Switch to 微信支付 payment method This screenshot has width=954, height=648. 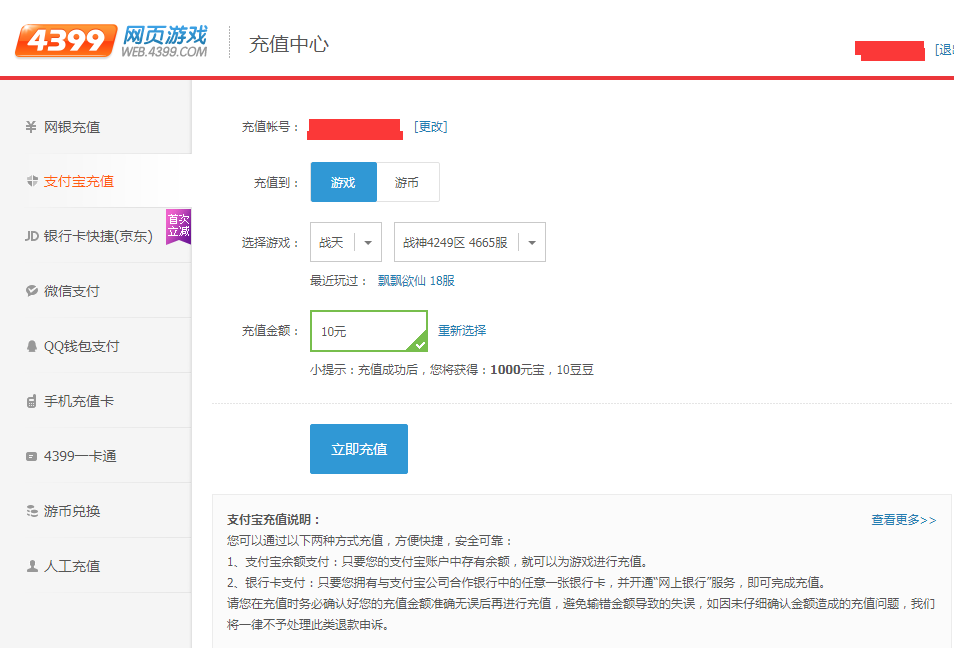coord(72,291)
